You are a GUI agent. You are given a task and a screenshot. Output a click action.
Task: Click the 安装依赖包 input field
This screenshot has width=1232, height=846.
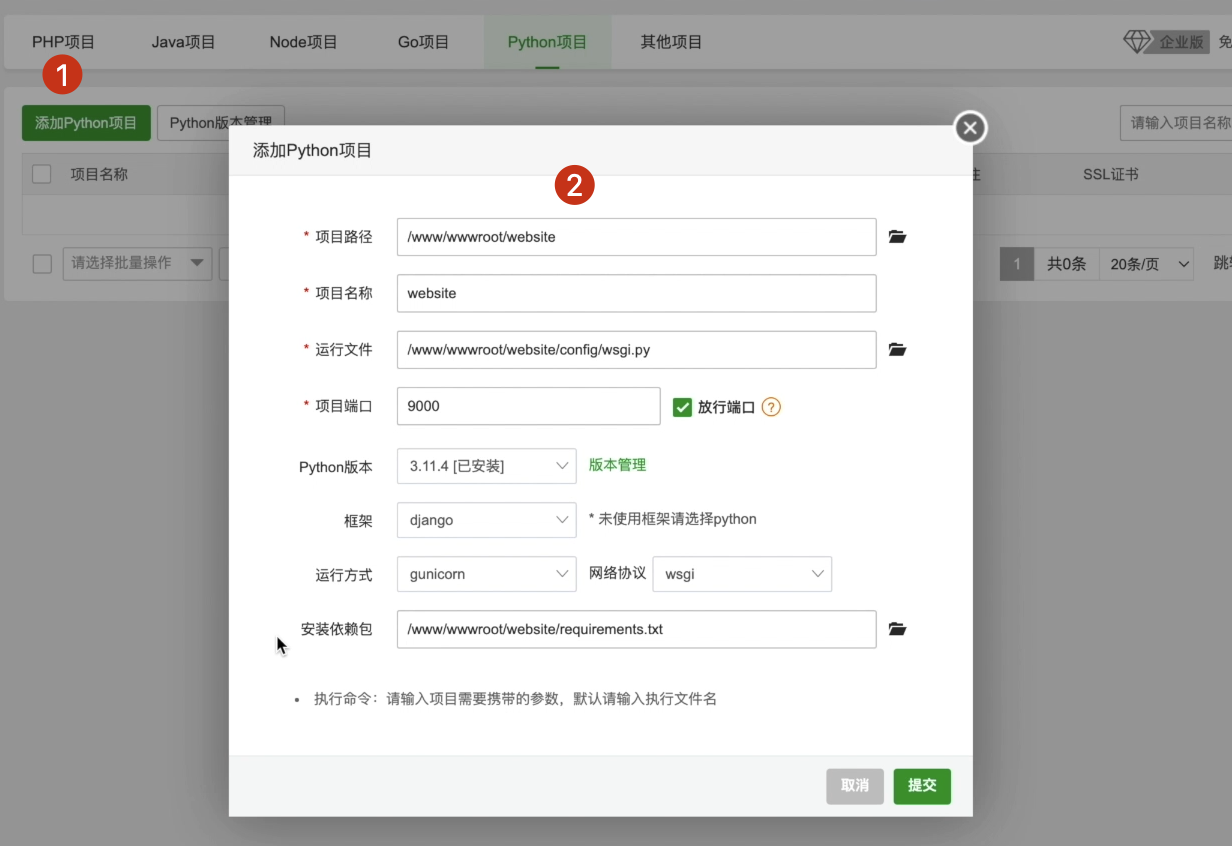tap(637, 629)
